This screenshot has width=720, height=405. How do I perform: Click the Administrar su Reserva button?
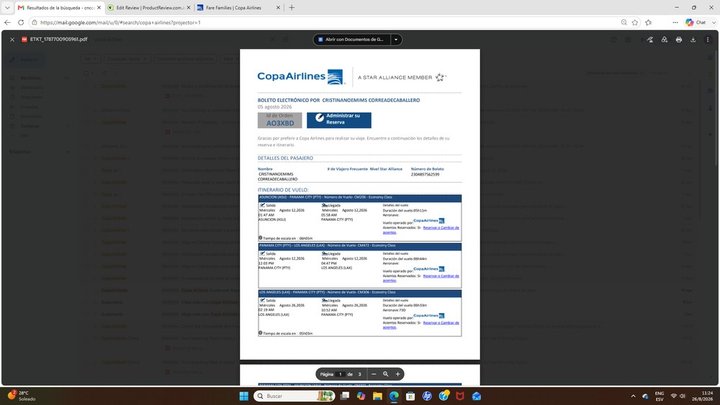[x=339, y=120]
